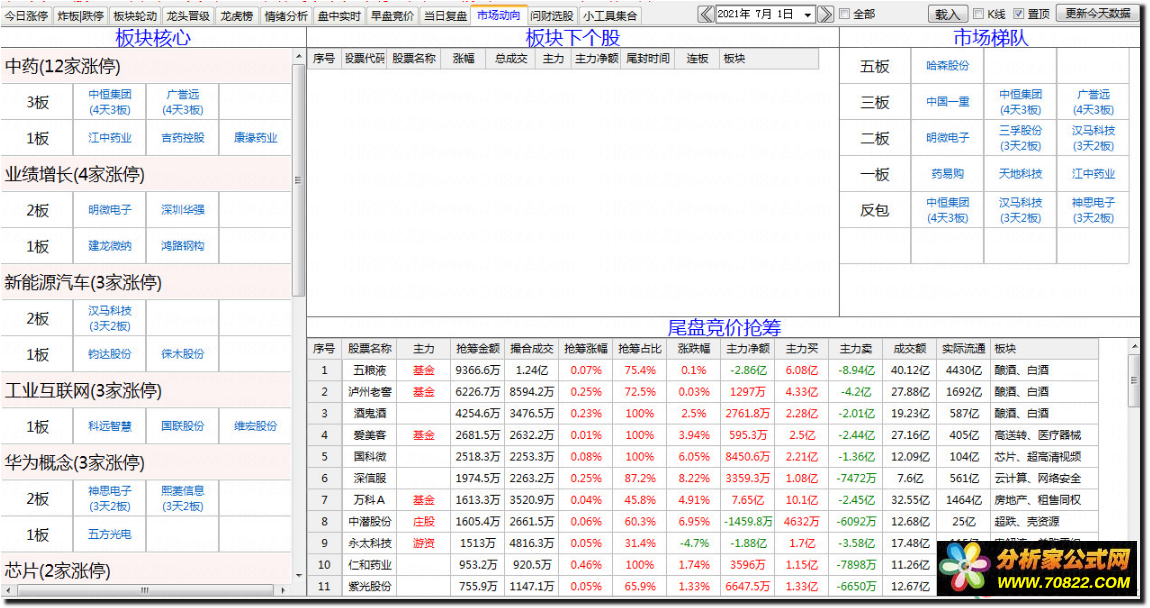Open the 板块轮动 tab
The width and height of the screenshot is (1150, 608).
(x=135, y=15)
